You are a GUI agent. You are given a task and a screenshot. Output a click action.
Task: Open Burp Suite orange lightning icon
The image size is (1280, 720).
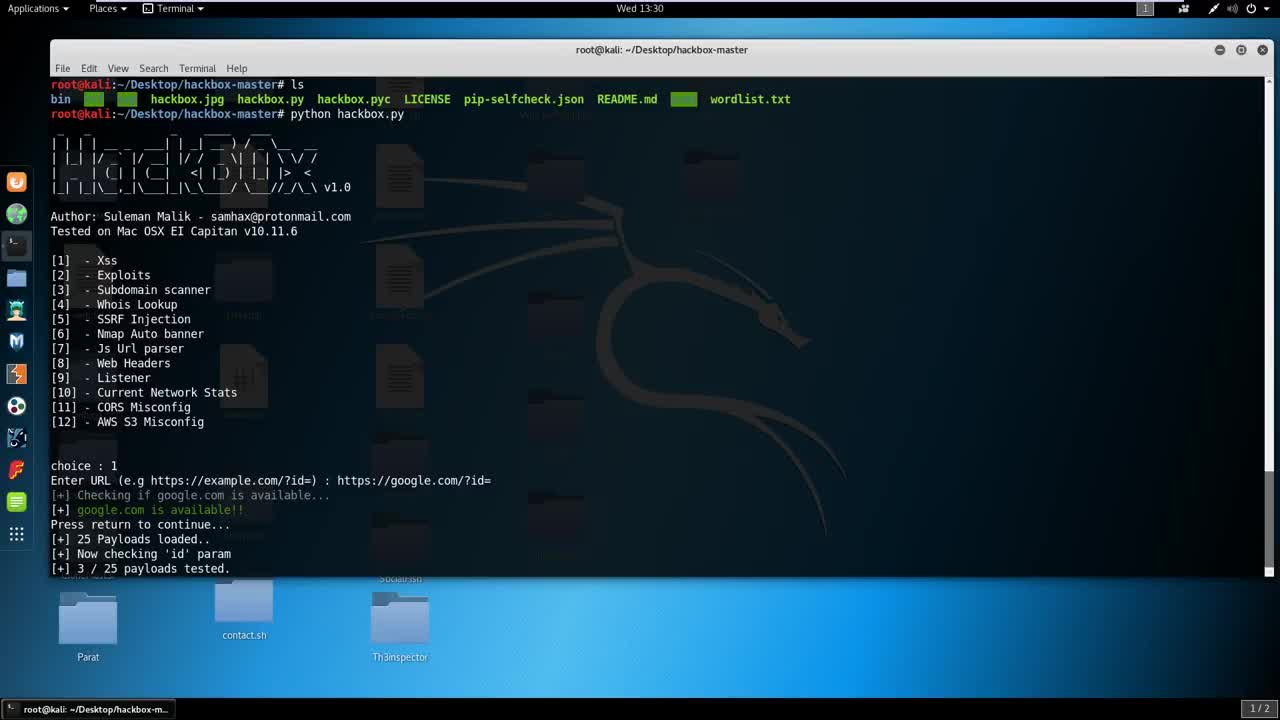click(x=16, y=374)
